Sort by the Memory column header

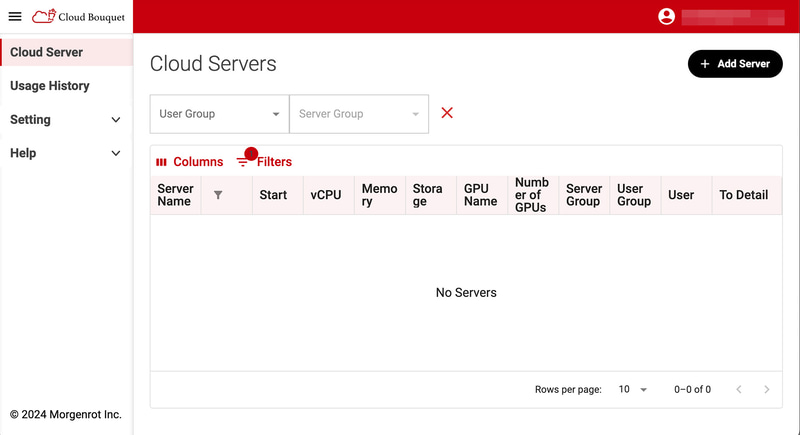pyautogui.click(x=380, y=195)
